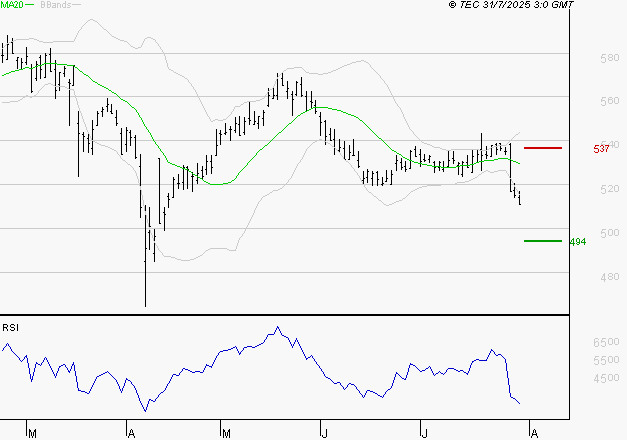Select the red resistance line at 537

tap(542, 148)
